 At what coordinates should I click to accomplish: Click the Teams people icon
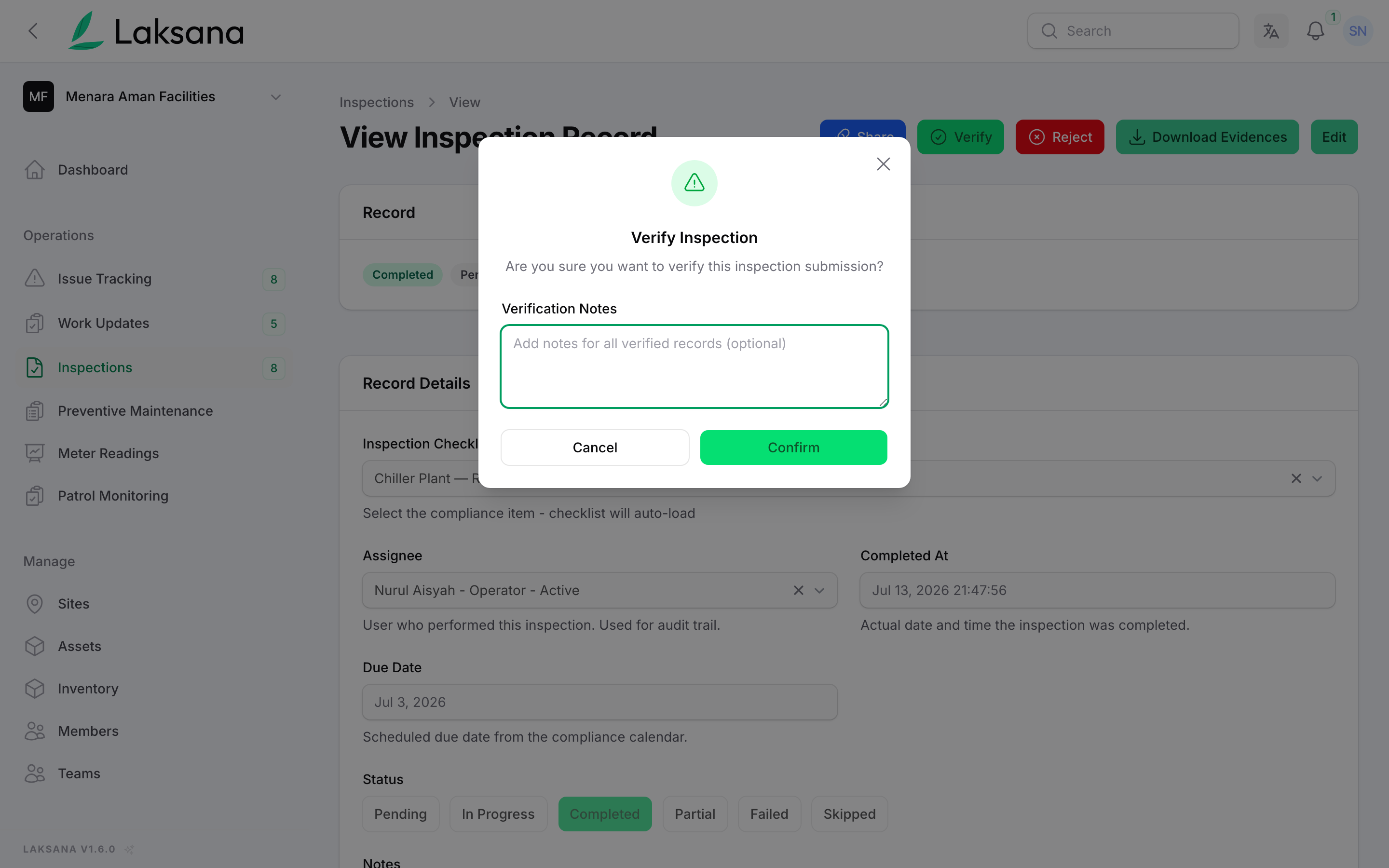click(x=34, y=774)
